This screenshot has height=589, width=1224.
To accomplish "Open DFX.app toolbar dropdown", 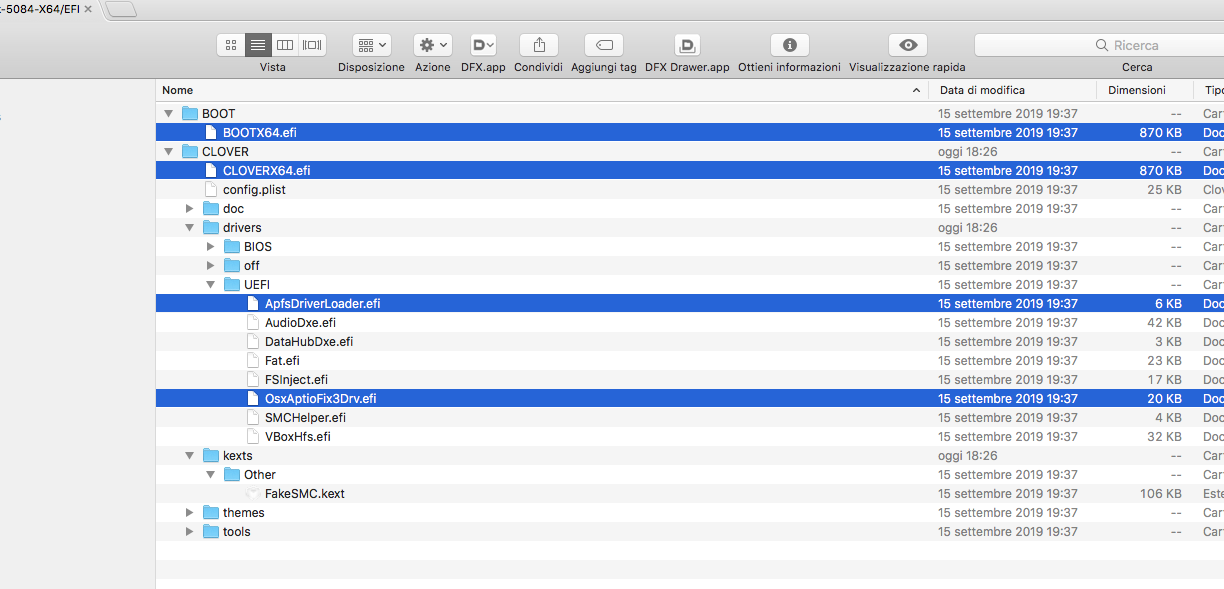I will point(483,45).
